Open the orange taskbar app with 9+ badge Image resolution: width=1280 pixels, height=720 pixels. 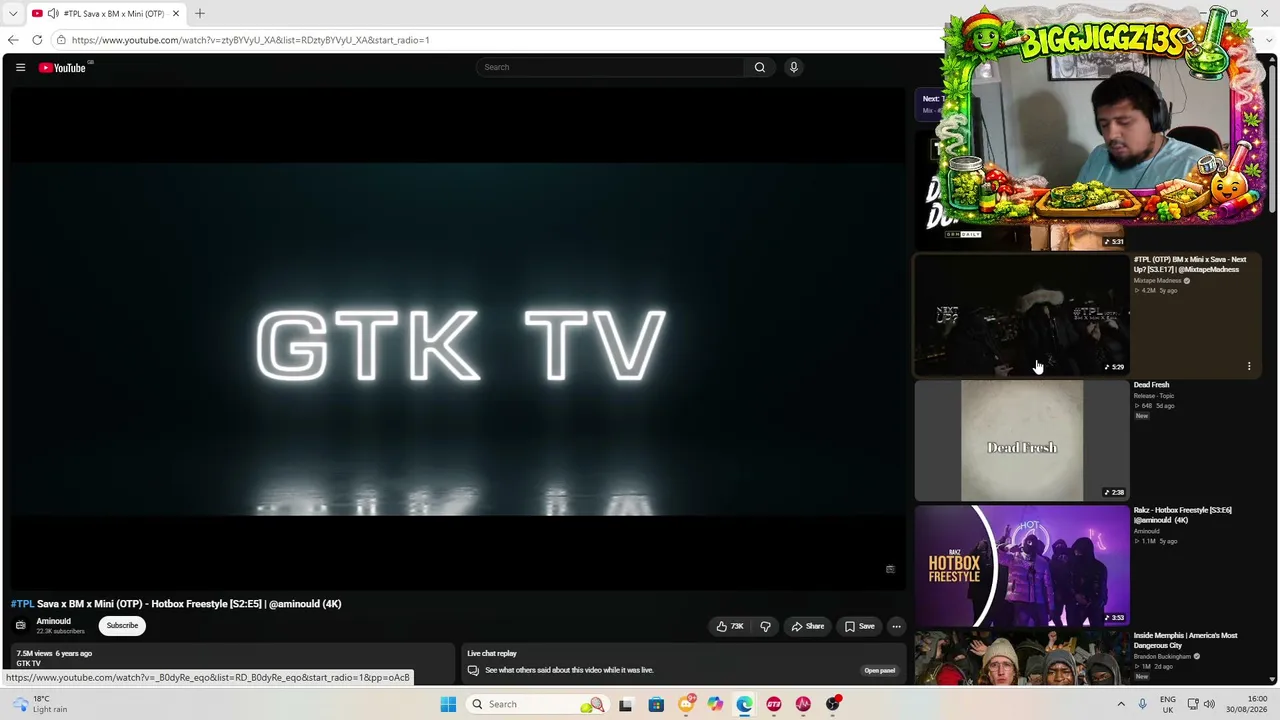click(x=686, y=704)
